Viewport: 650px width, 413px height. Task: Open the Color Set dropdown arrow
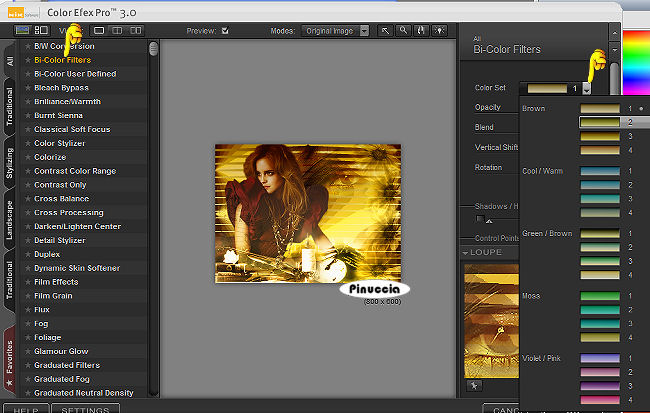(586, 88)
